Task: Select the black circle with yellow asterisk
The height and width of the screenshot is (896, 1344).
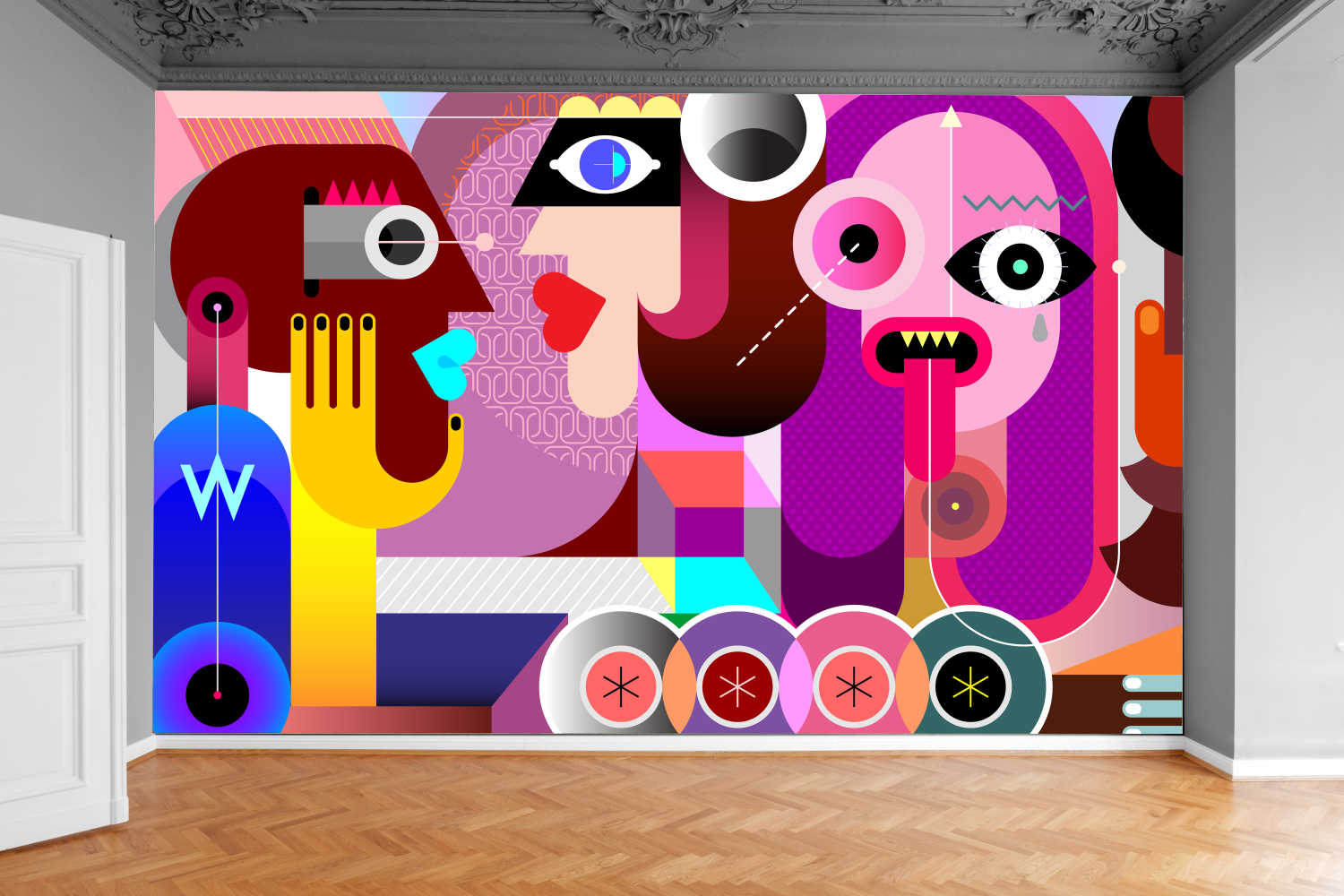Action: coord(969,687)
